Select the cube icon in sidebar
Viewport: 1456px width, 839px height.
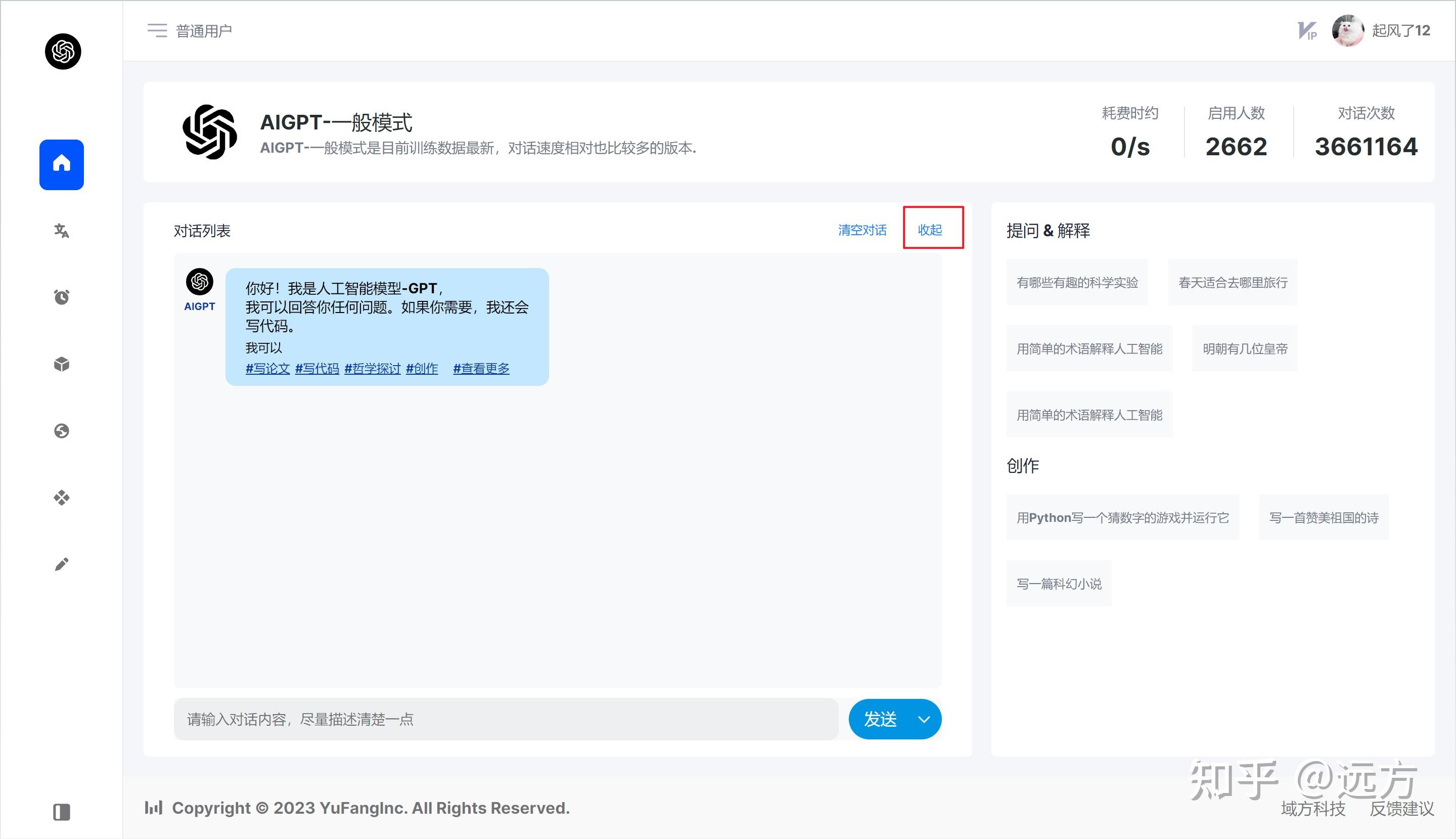(62, 364)
